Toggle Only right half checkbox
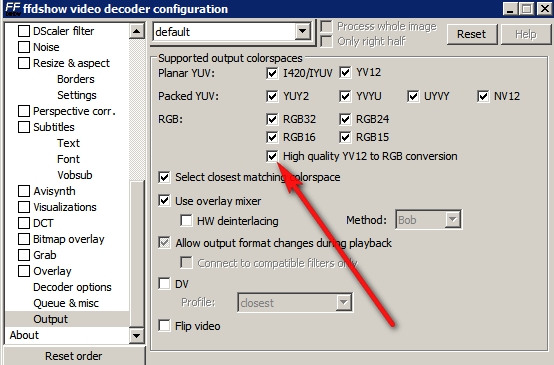The image size is (554, 365). coord(326,41)
